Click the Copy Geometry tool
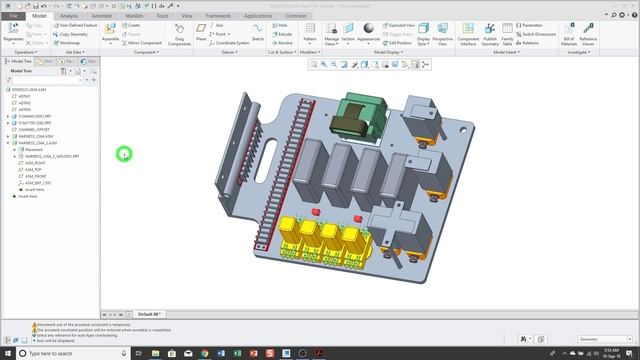640x360 pixels. [70, 34]
